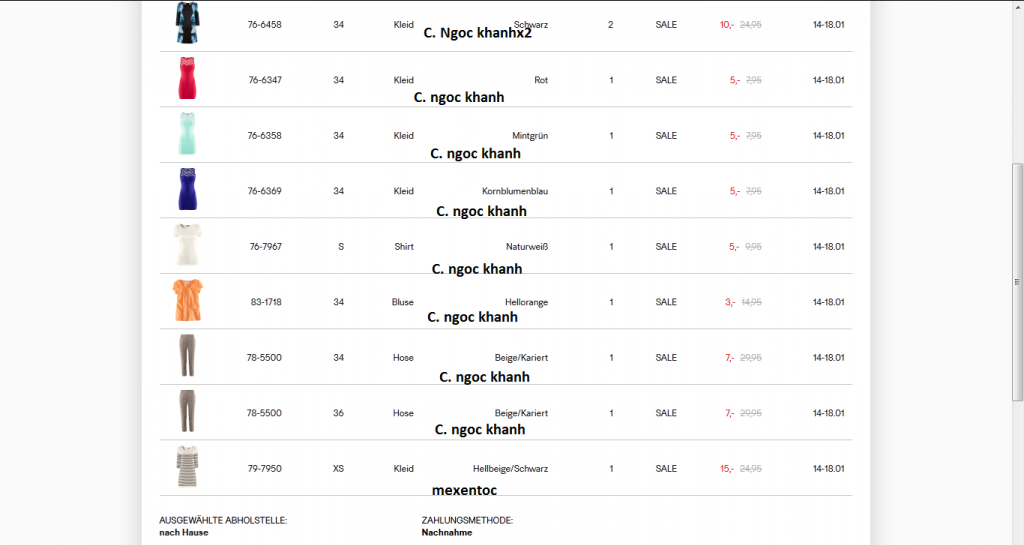Click the 'Nachnahme' payment method text
This screenshot has height=545, width=1024.
[x=447, y=533]
